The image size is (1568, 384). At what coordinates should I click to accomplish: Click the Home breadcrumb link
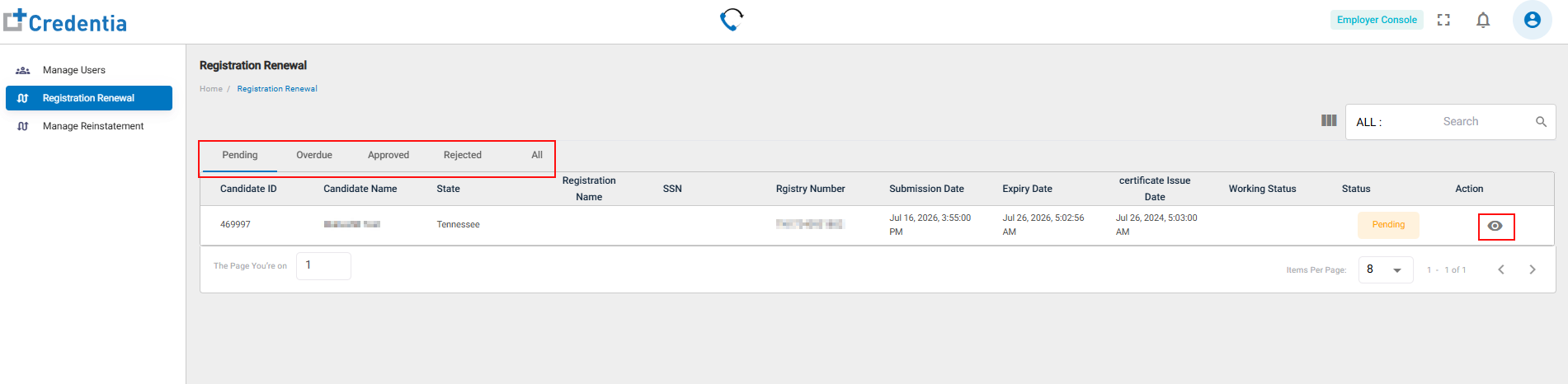pyautogui.click(x=211, y=89)
